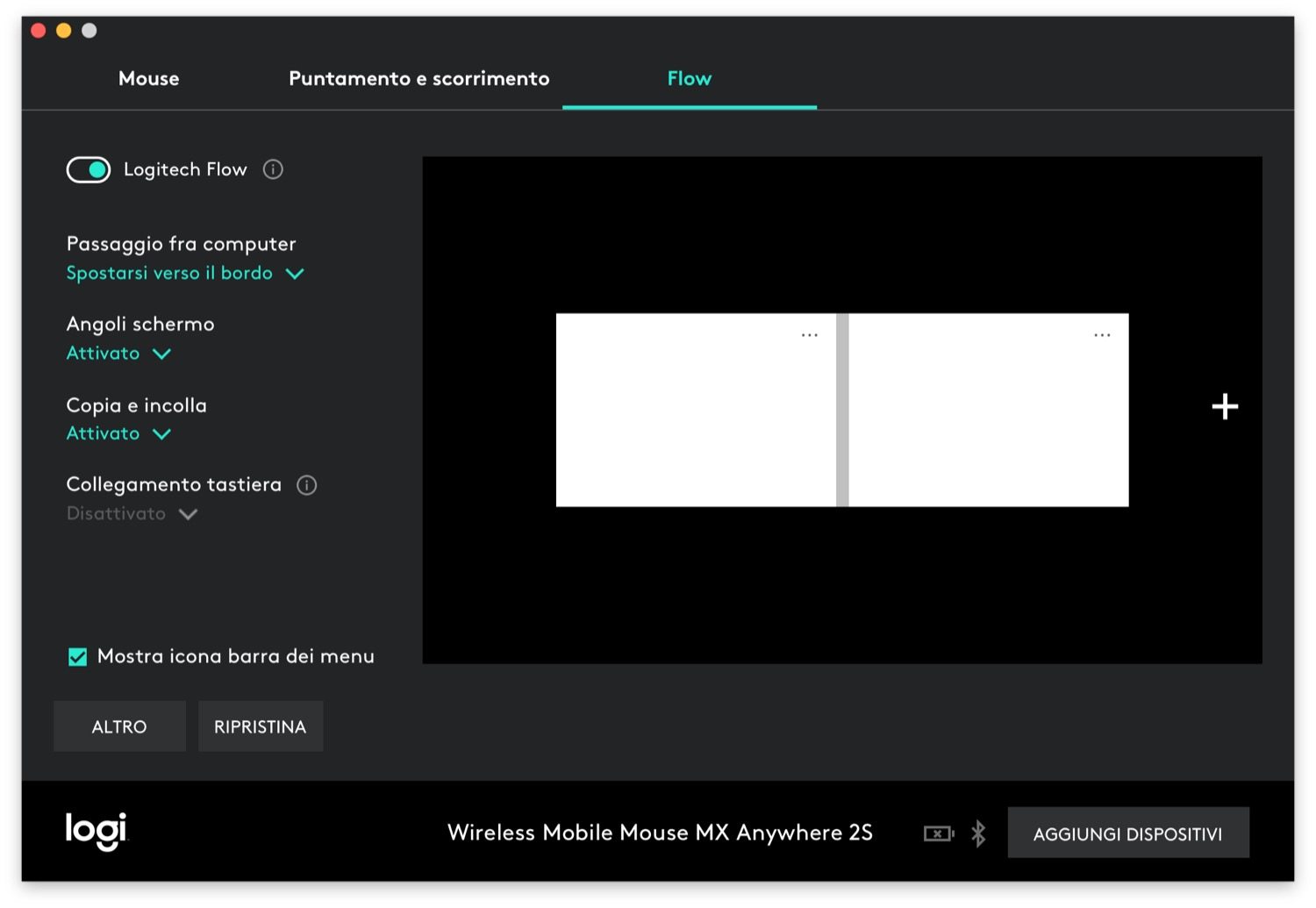
Task: Uncheck Mostra icona barra dei menu
Action: [x=78, y=657]
